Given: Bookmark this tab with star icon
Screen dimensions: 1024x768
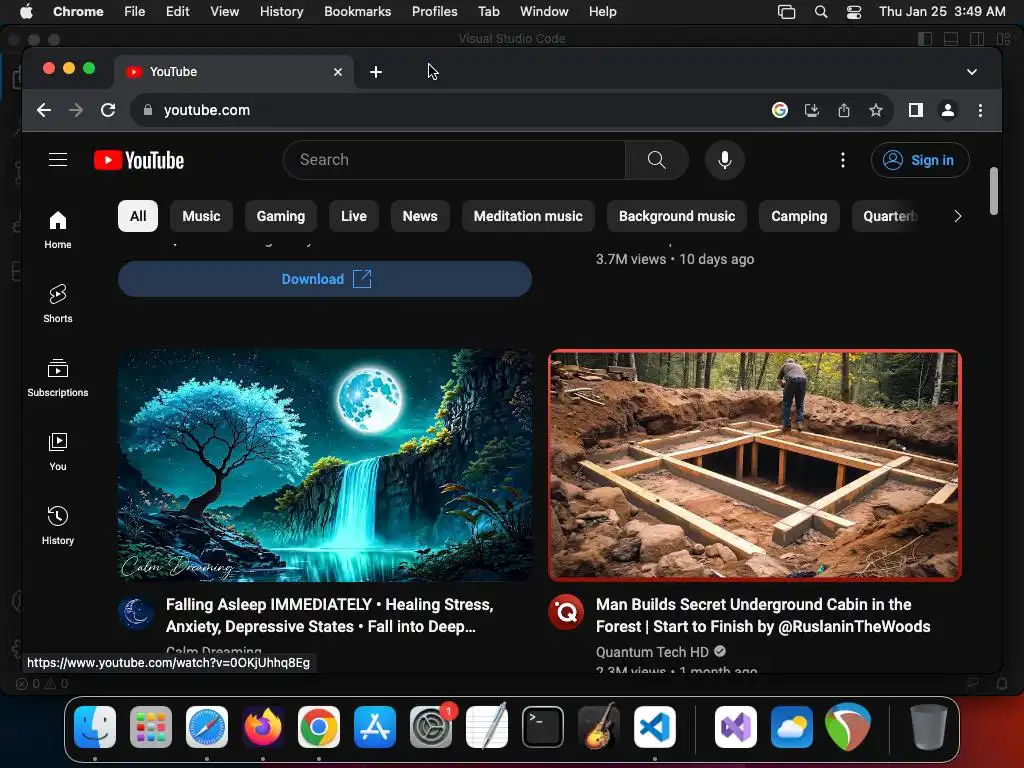Looking at the screenshot, I should (876, 110).
